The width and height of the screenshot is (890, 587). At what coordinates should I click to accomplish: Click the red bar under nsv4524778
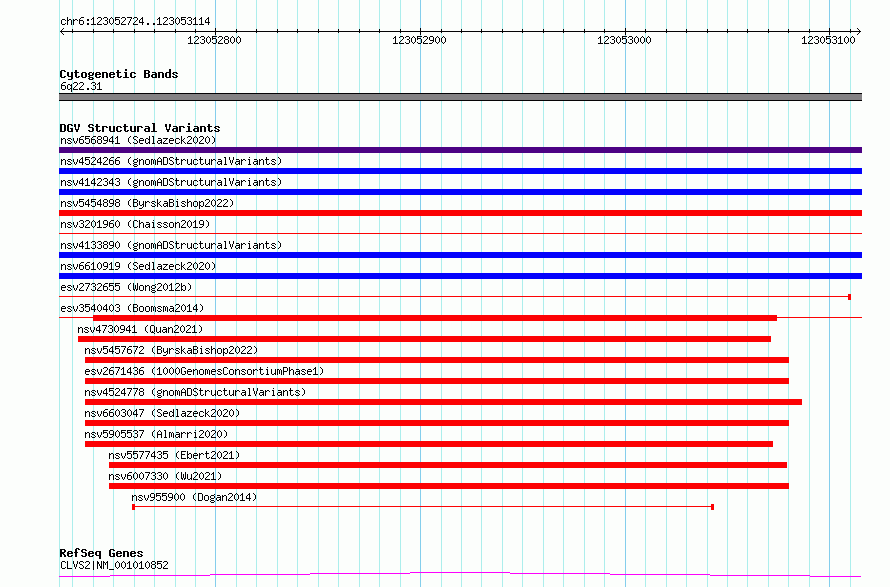point(443,402)
